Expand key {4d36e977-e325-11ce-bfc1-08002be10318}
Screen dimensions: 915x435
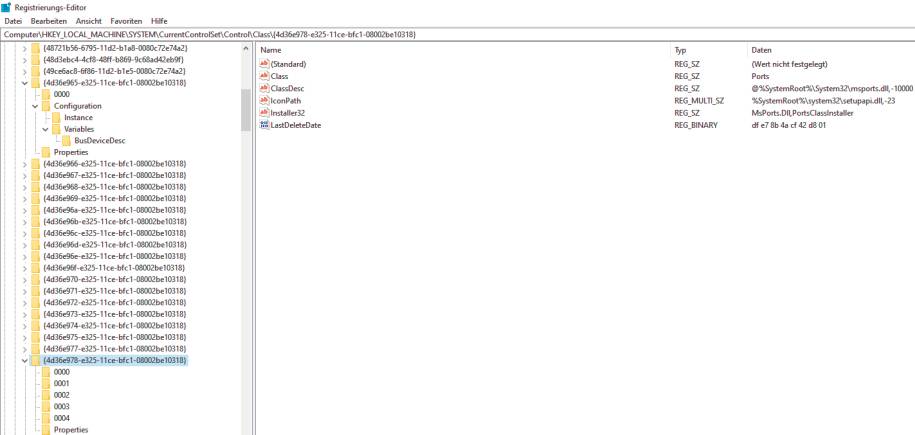(25, 349)
